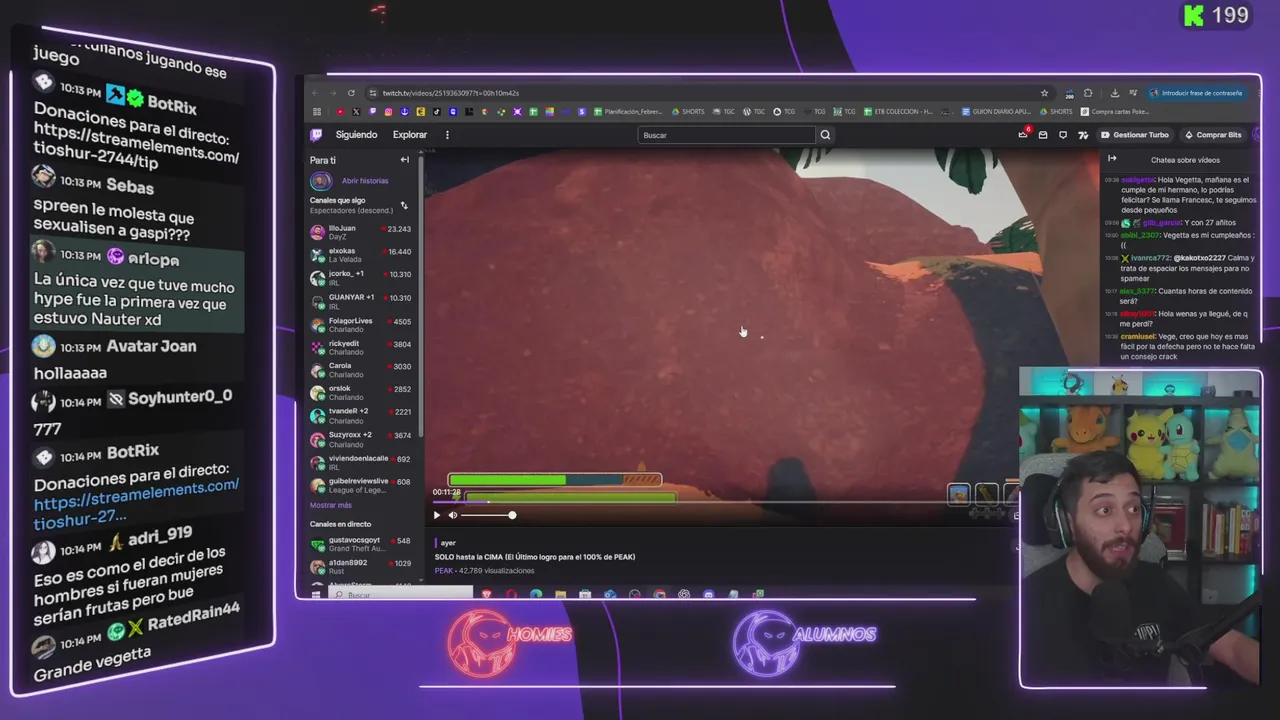
Task: Click Gestionar Turbo button
Action: pyautogui.click(x=1135, y=135)
